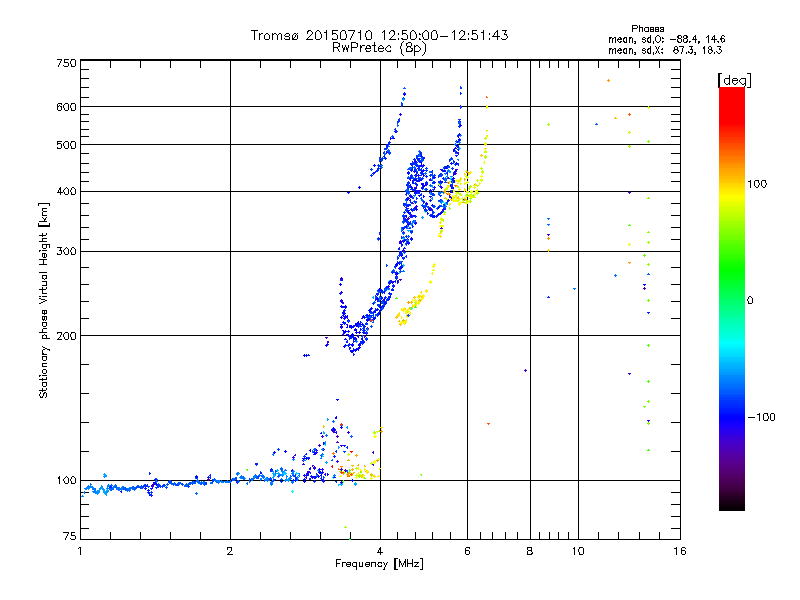Click the x-axis label "Frequency [MHz]"
The image size is (800, 600).
379,564
